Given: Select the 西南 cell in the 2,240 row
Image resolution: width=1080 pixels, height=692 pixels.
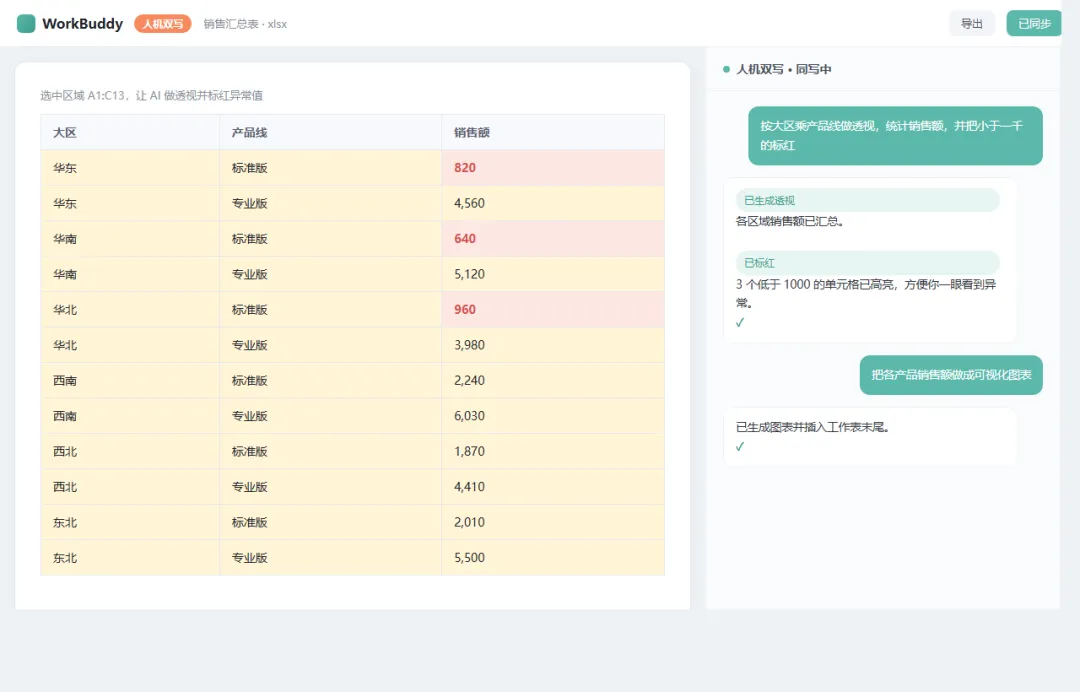Looking at the screenshot, I should coord(130,380).
